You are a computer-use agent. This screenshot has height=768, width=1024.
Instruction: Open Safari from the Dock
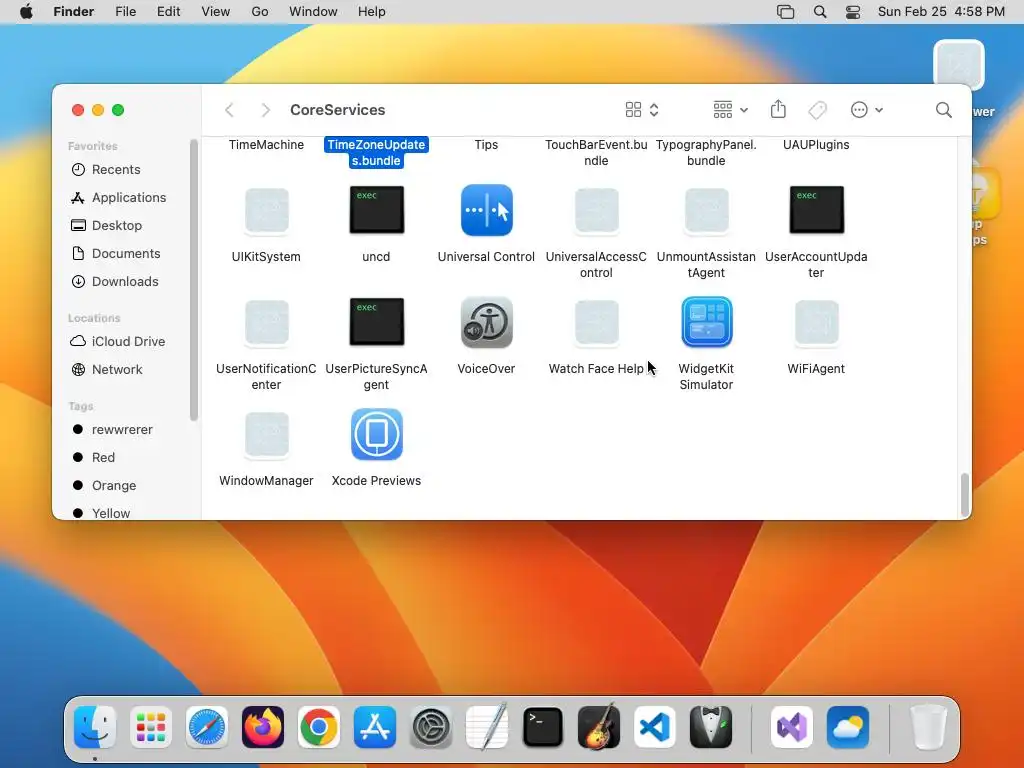click(207, 727)
